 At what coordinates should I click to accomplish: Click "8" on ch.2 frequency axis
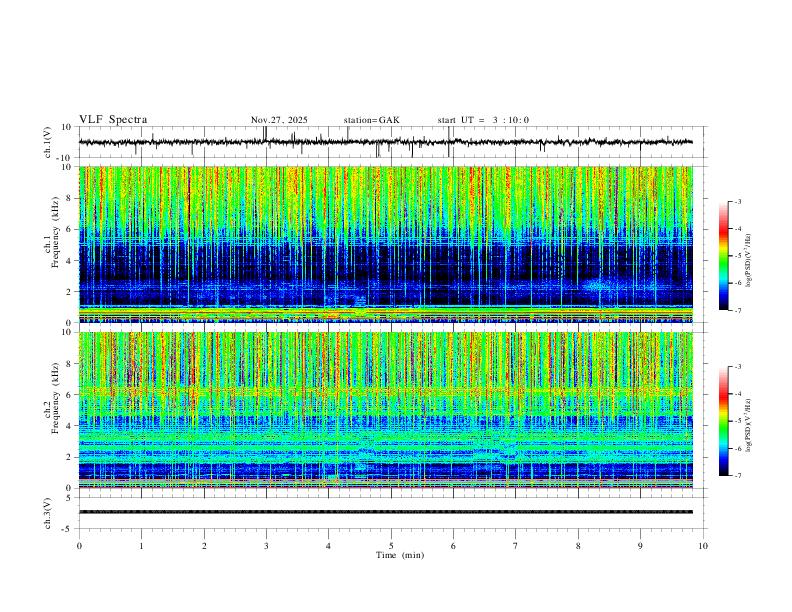click(x=69, y=364)
